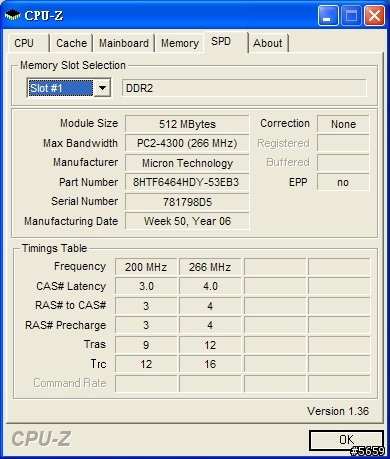The image size is (390, 459).
Task: Click the empty Registered field
Action: click(x=343, y=143)
